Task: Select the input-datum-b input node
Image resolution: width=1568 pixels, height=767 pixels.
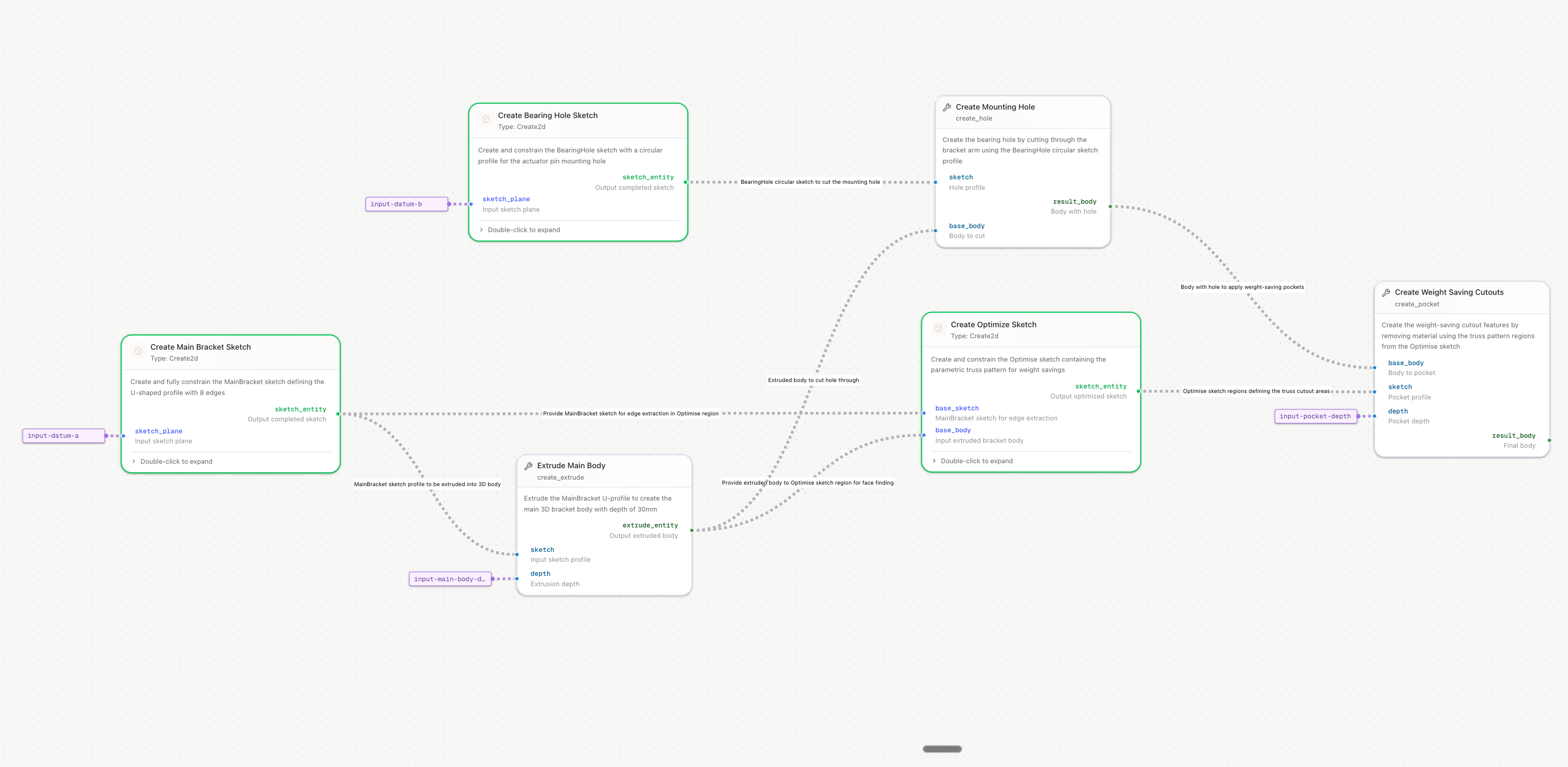Action: point(406,205)
